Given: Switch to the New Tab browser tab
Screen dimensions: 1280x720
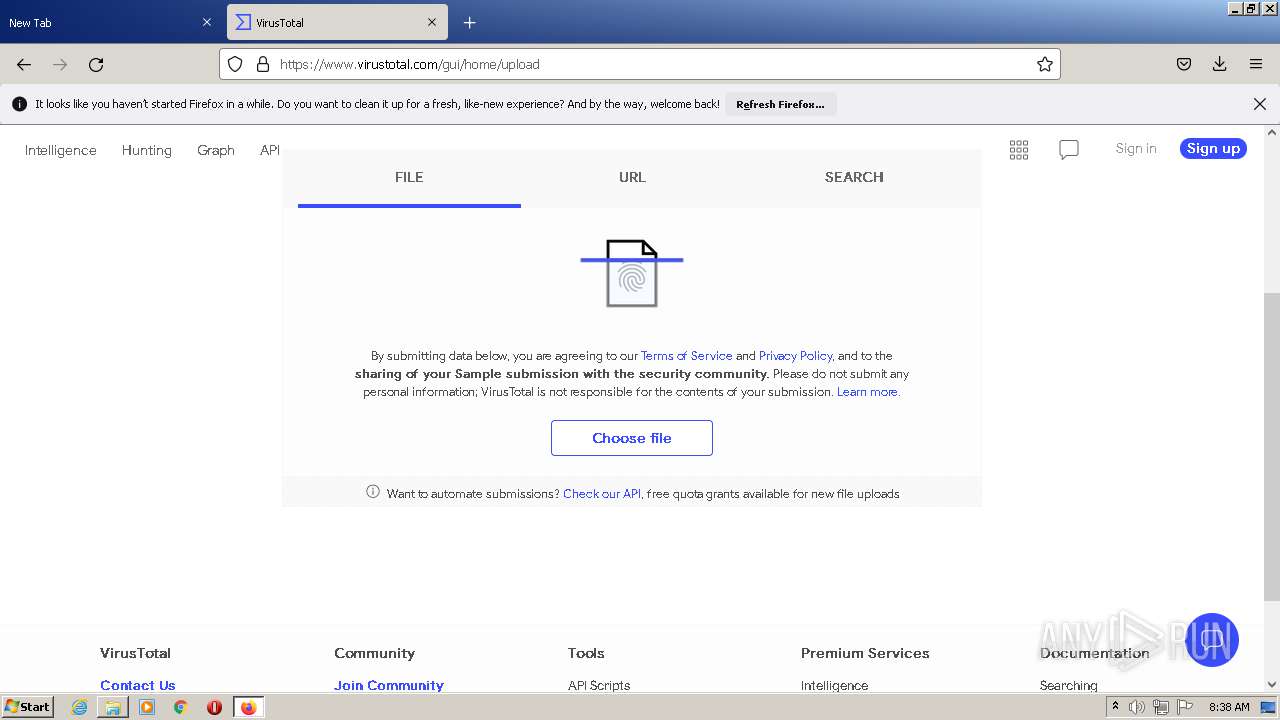Looking at the screenshot, I should click(111, 22).
